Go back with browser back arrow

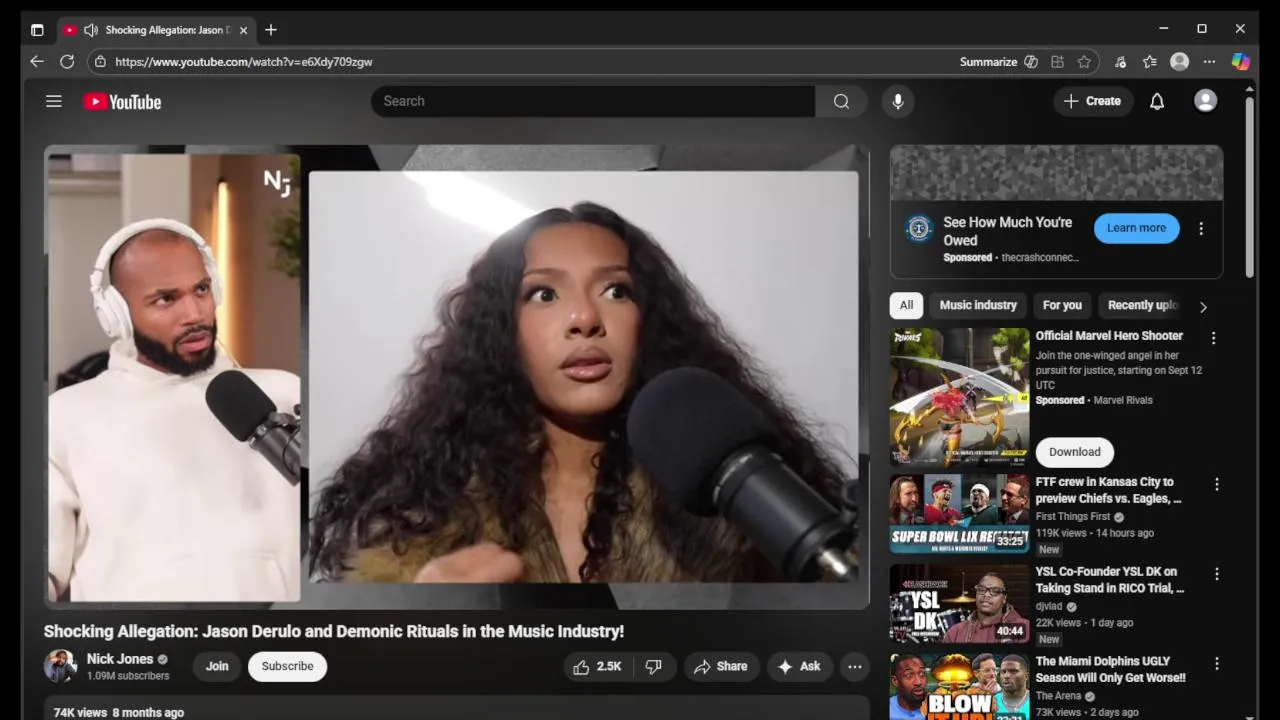coord(37,61)
